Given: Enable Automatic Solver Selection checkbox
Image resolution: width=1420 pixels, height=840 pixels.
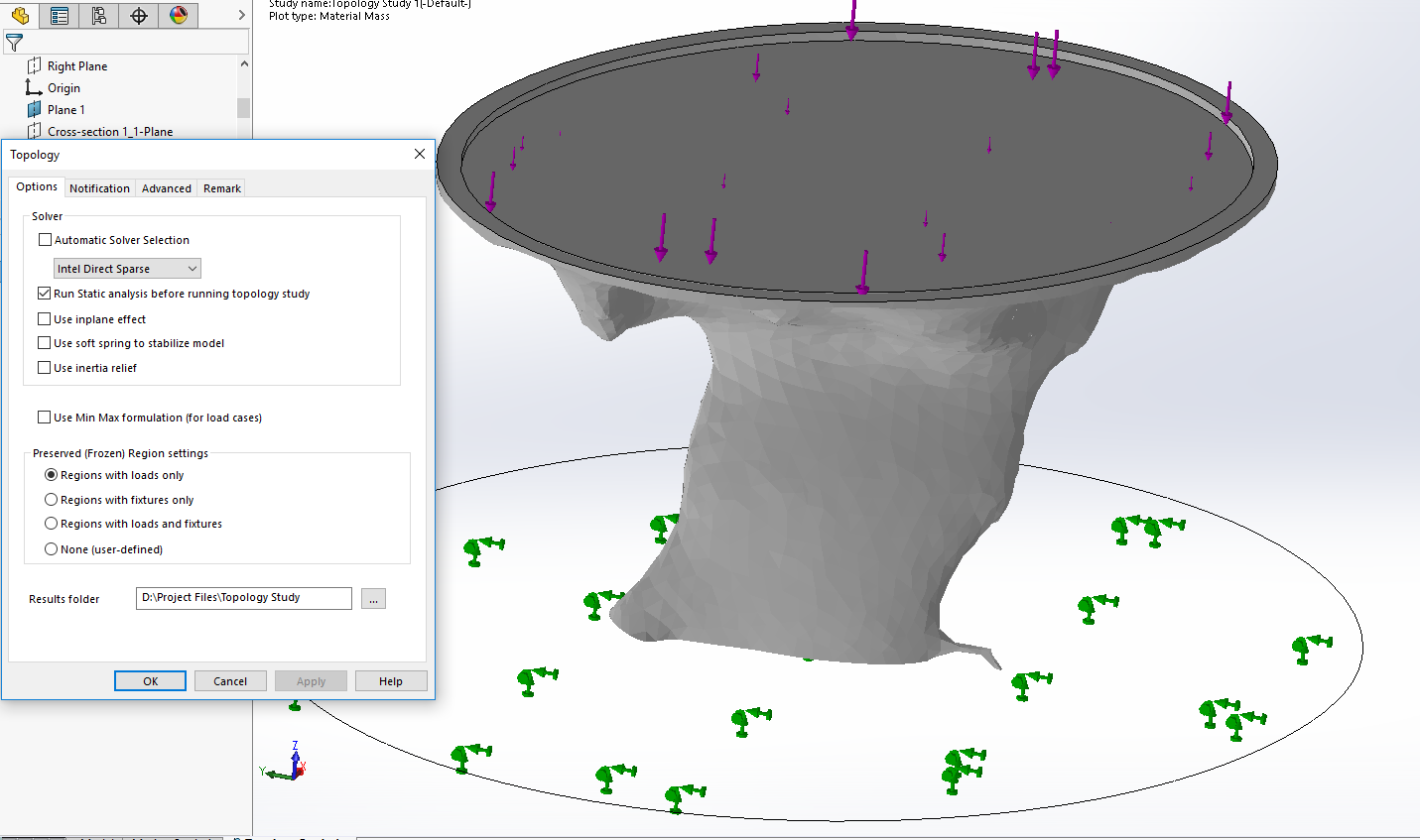Looking at the screenshot, I should [x=45, y=239].
